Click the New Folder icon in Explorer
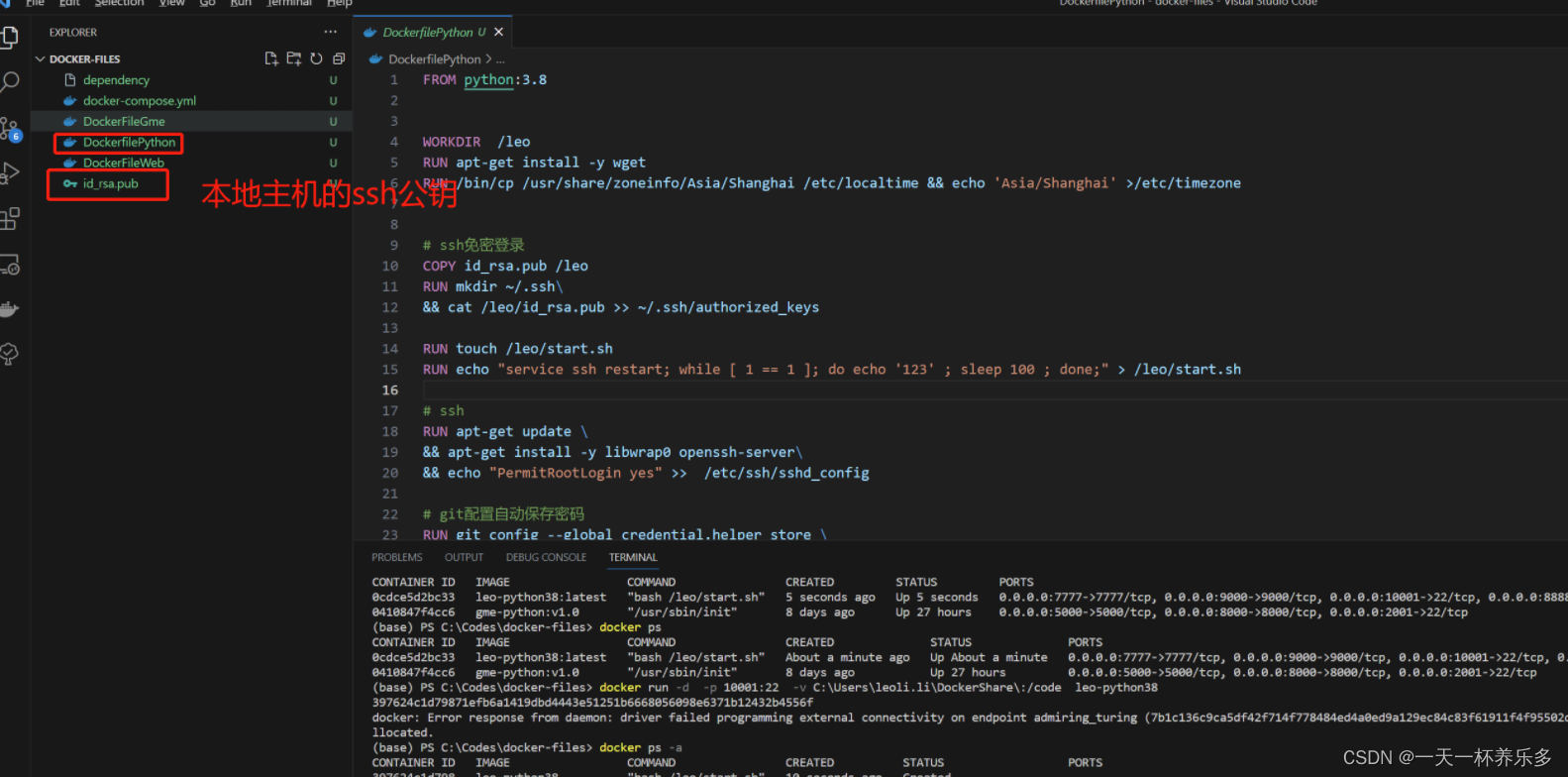The image size is (1568, 777). [294, 58]
